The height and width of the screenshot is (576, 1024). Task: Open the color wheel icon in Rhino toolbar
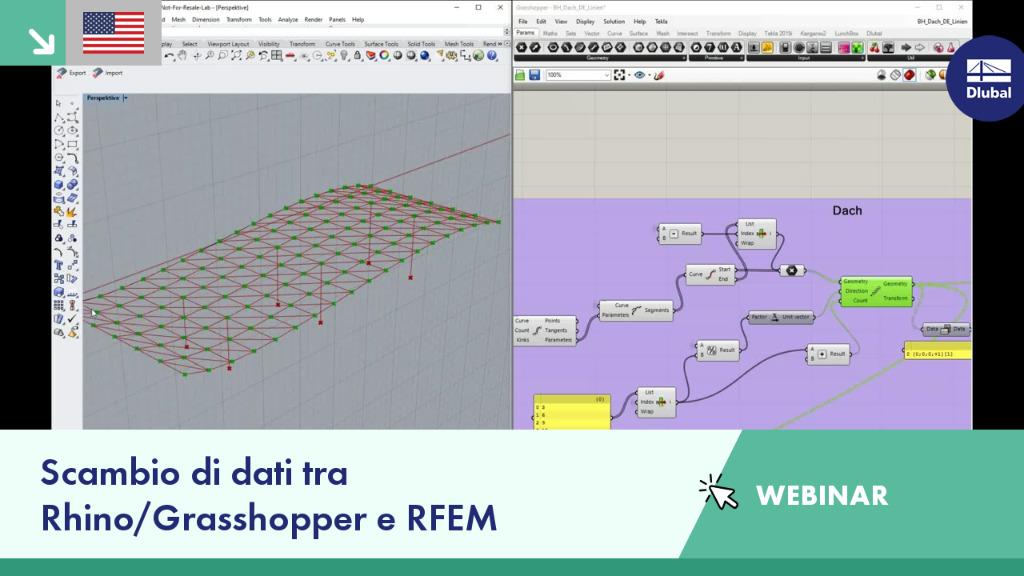click(384, 56)
